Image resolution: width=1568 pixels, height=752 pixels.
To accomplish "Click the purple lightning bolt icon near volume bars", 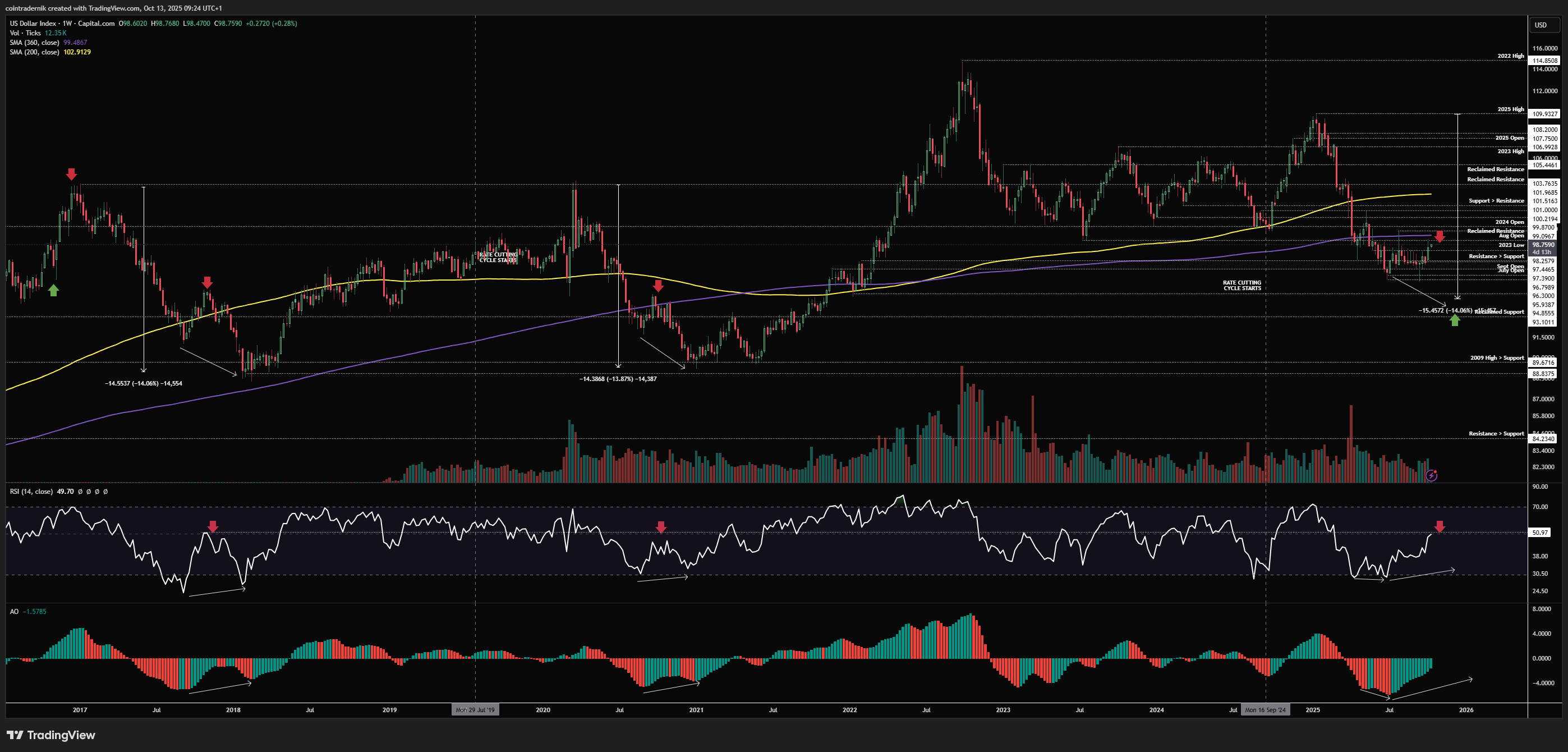I will 1432,475.
